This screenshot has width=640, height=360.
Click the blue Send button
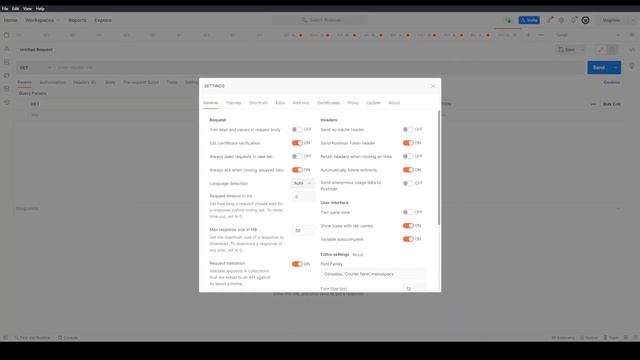coord(599,68)
